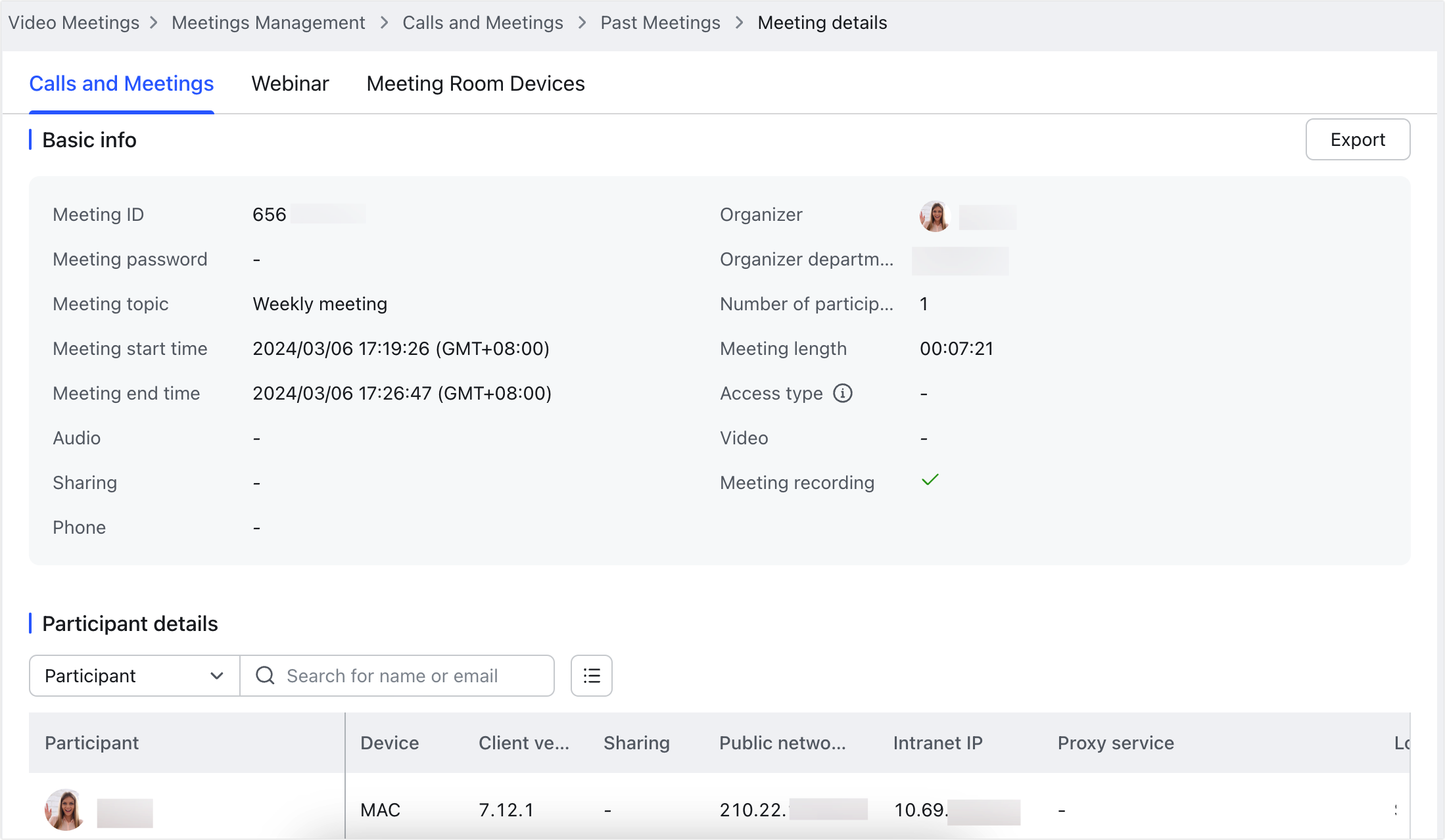
Task: Select the Calls and Meetings tab
Action: [121, 83]
